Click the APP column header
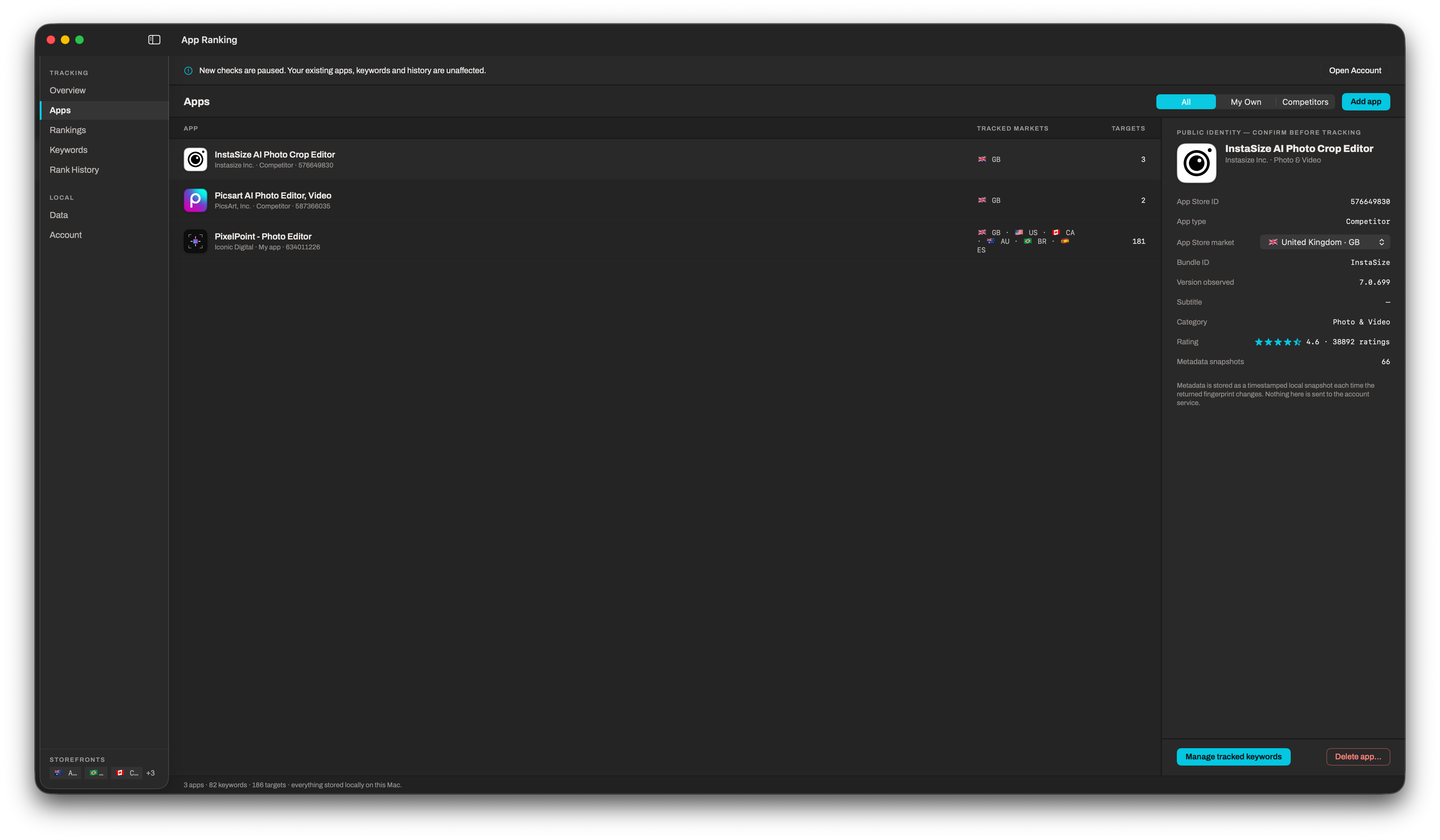This screenshot has height=840, width=1440. tap(191, 128)
